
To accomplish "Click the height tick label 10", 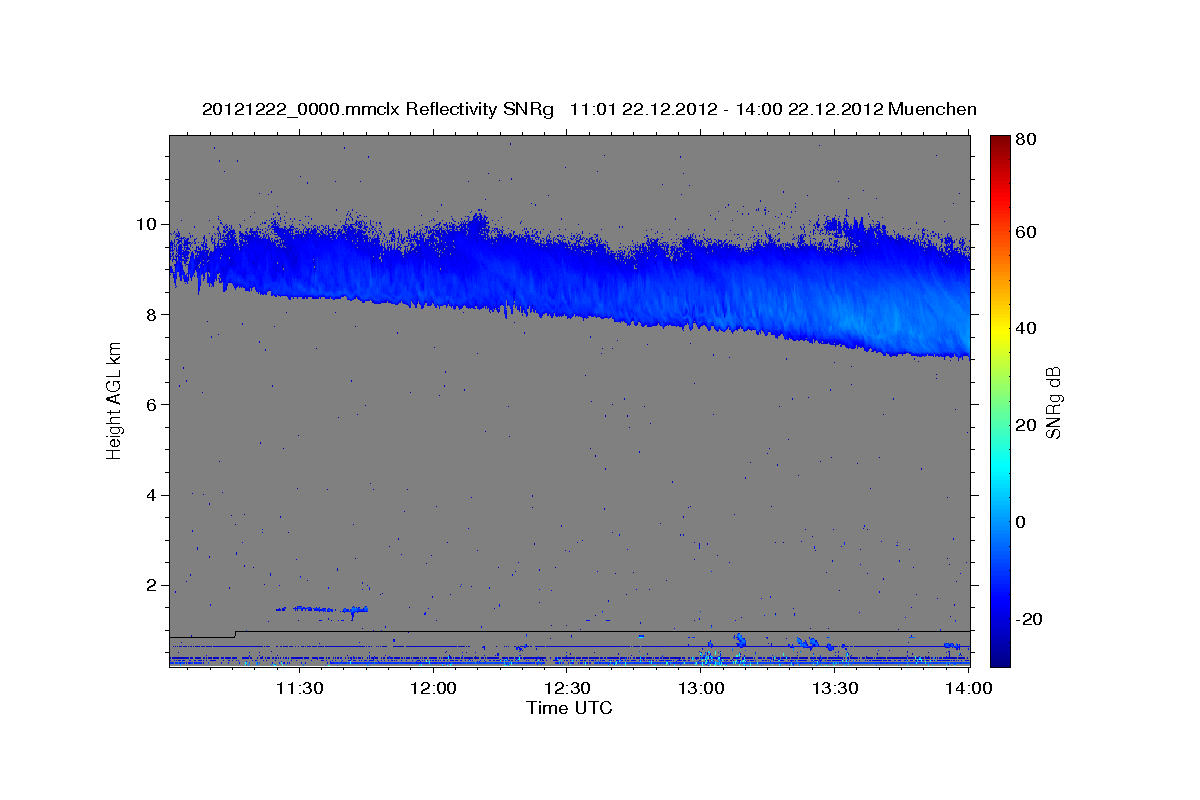I will pos(148,224).
